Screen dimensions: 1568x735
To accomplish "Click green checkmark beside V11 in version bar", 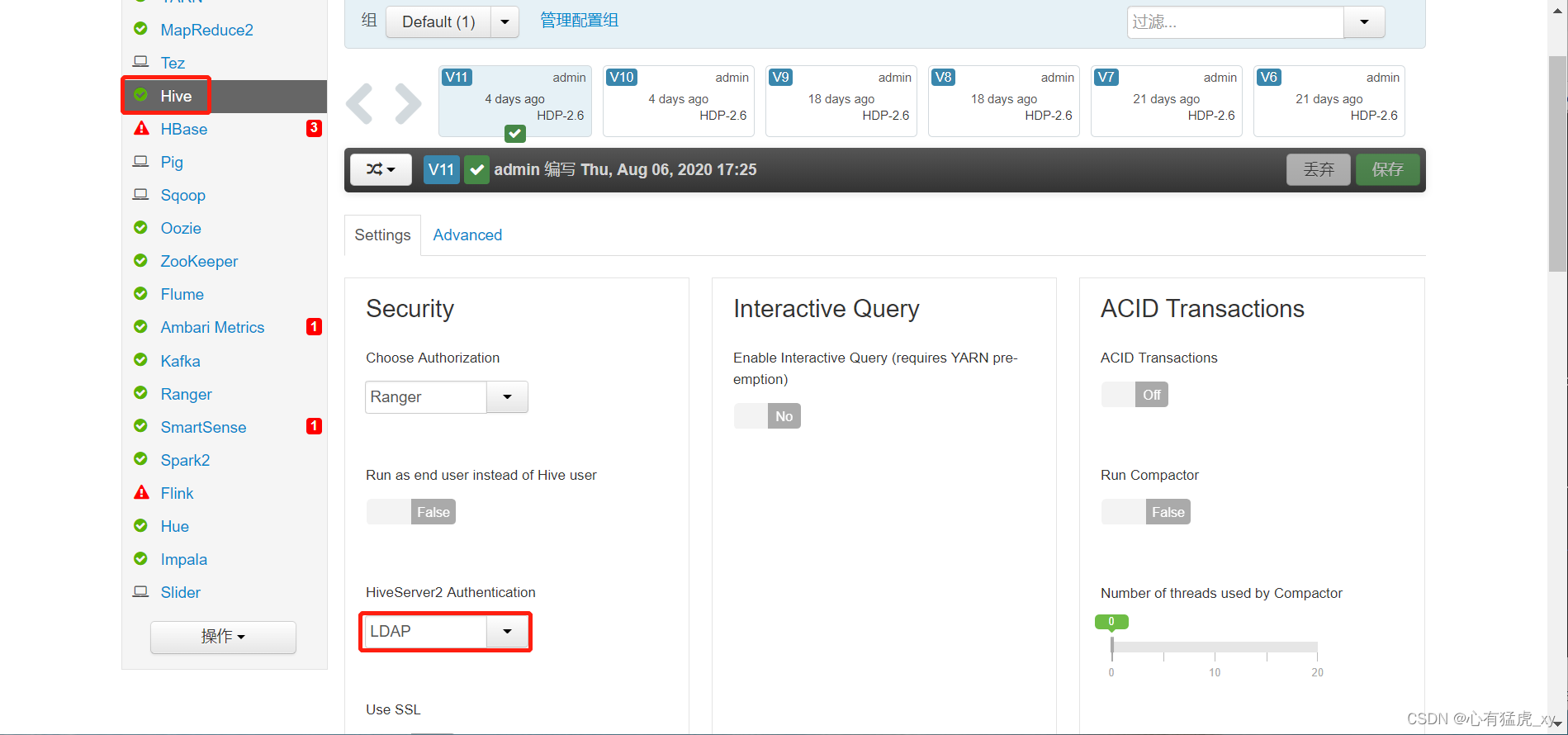I will pyautogui.click(x=476, y=170).
